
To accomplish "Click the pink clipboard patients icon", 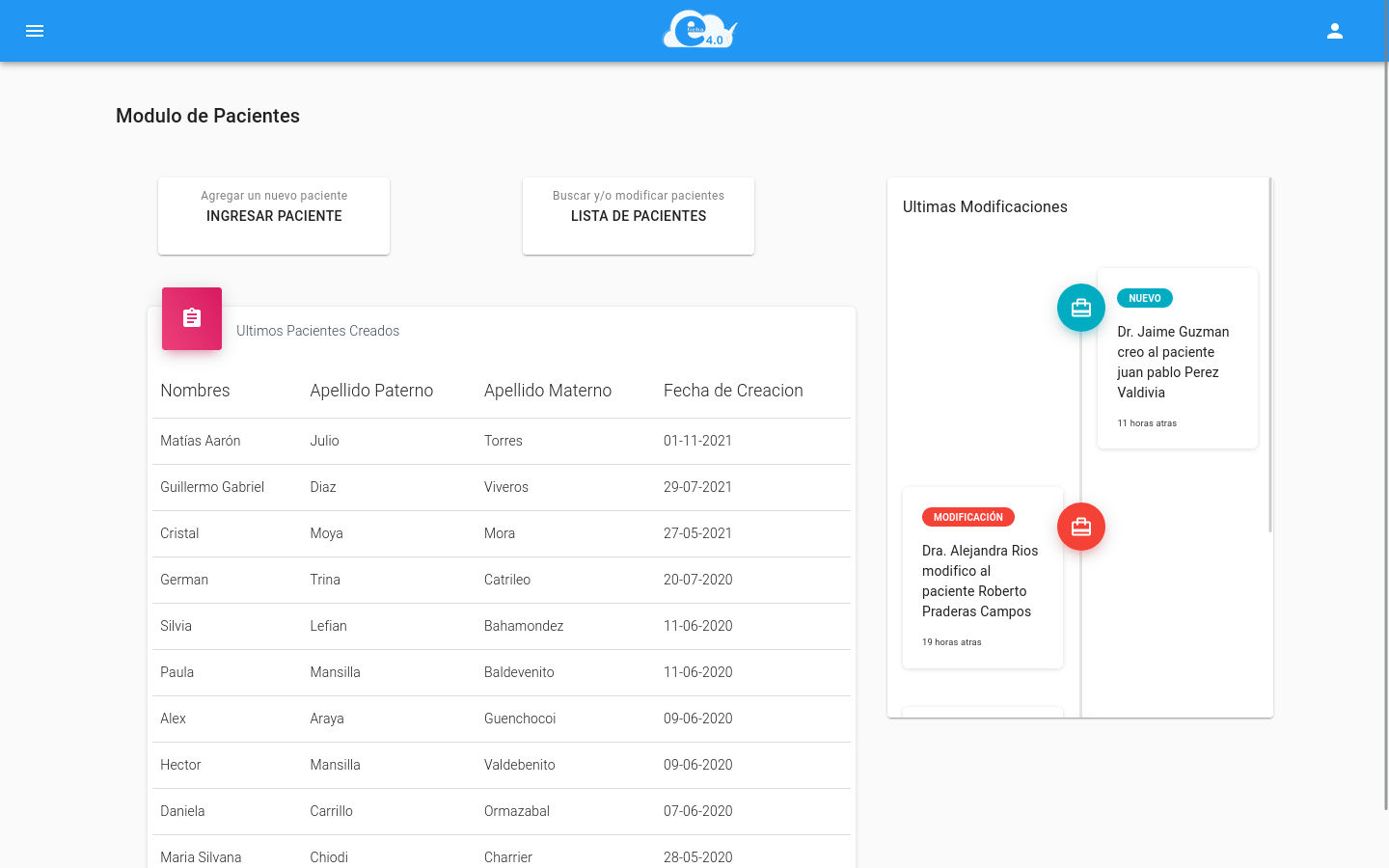I will pyautogui.click(x=191, y=318).
